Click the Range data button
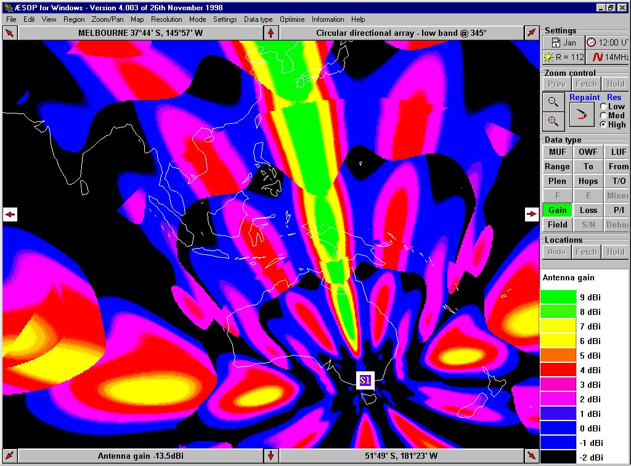631x466 pixels. (x=557, y=167)
